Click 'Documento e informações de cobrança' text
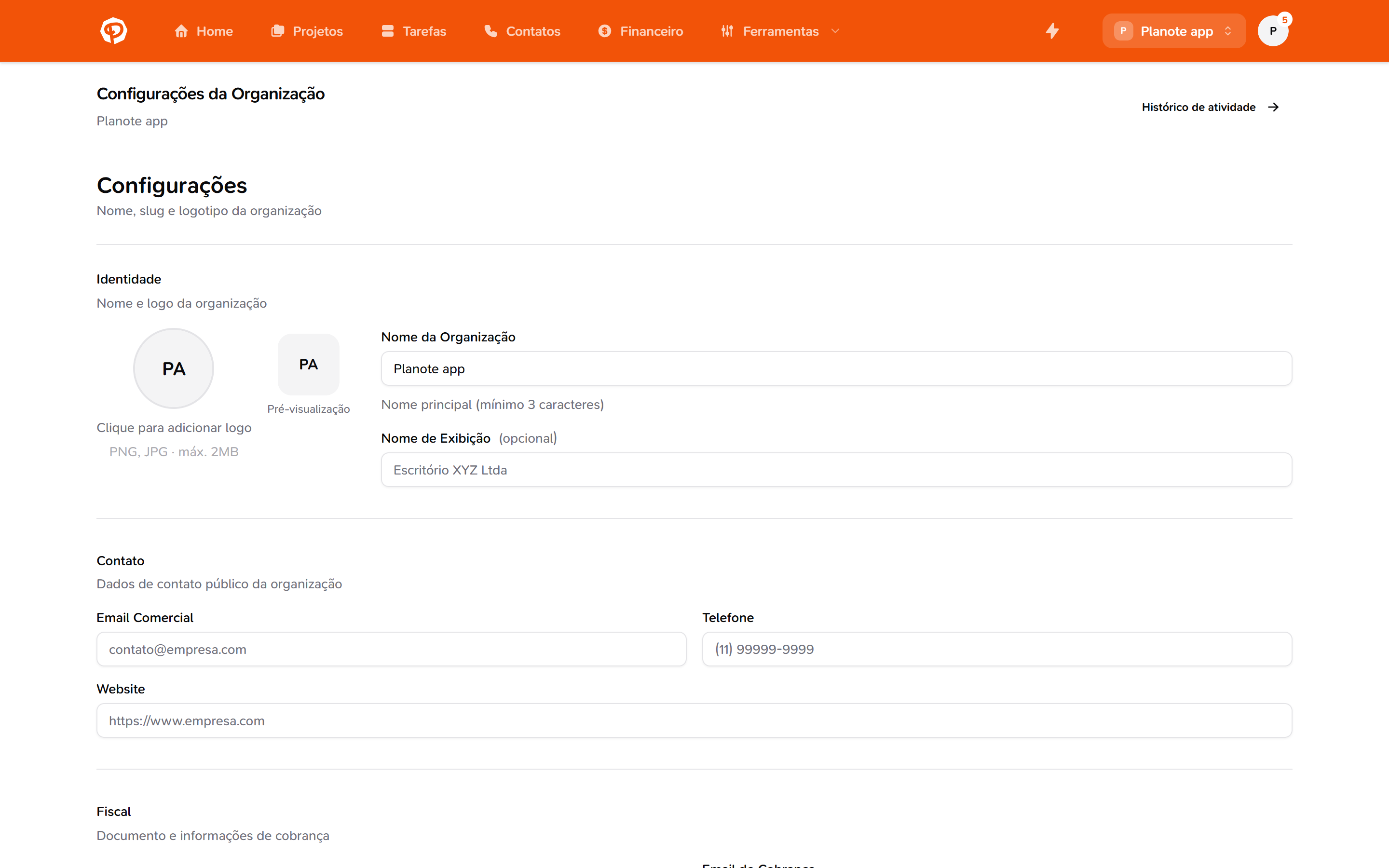Image resolution: width=1389 pixels, height=868 pixels. point(213,835)
